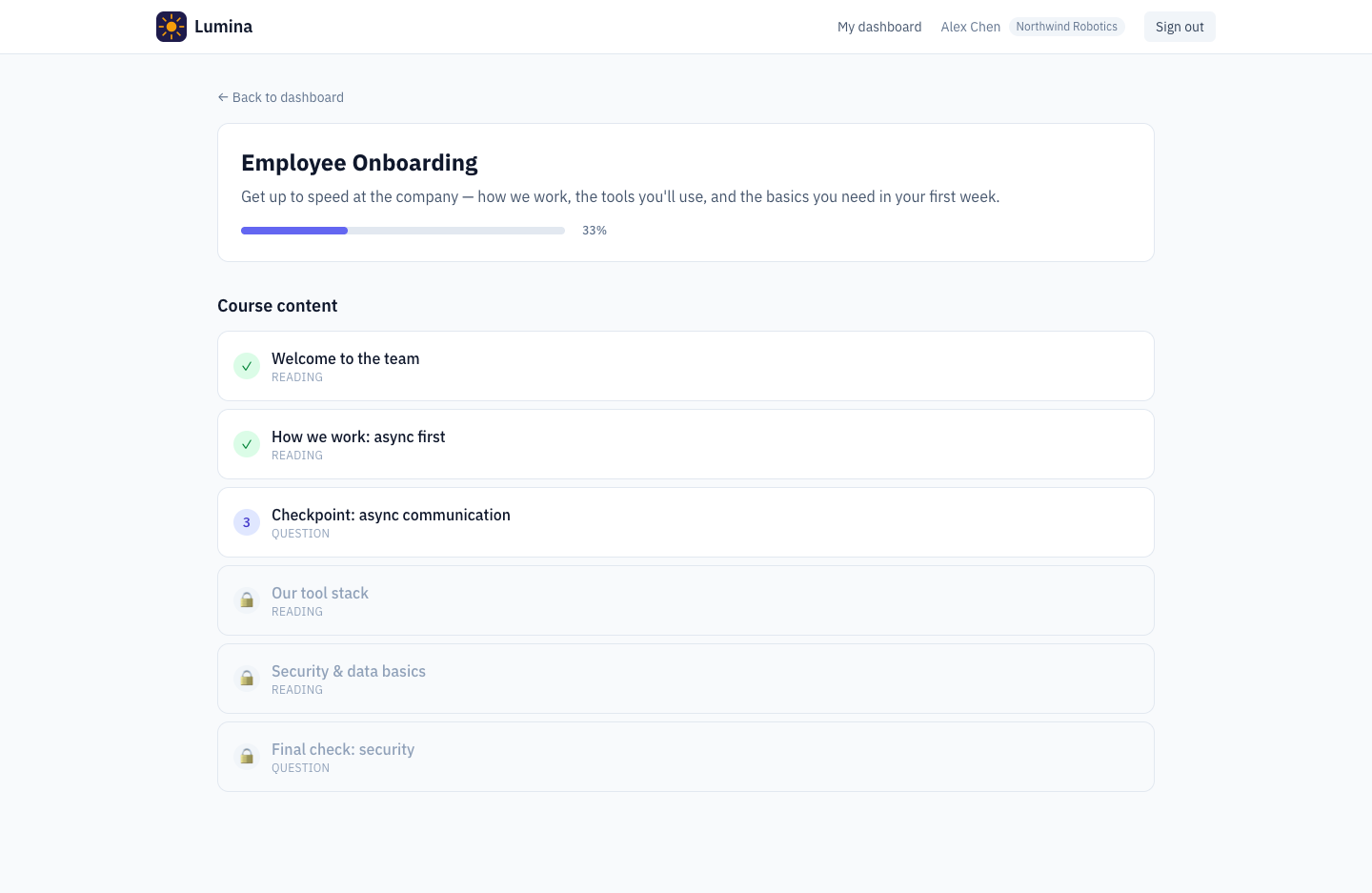1372x893 pixels.
Task: Select the locked Our tool stack lesson
Action: pyautogui.click(x=686, y=600)
